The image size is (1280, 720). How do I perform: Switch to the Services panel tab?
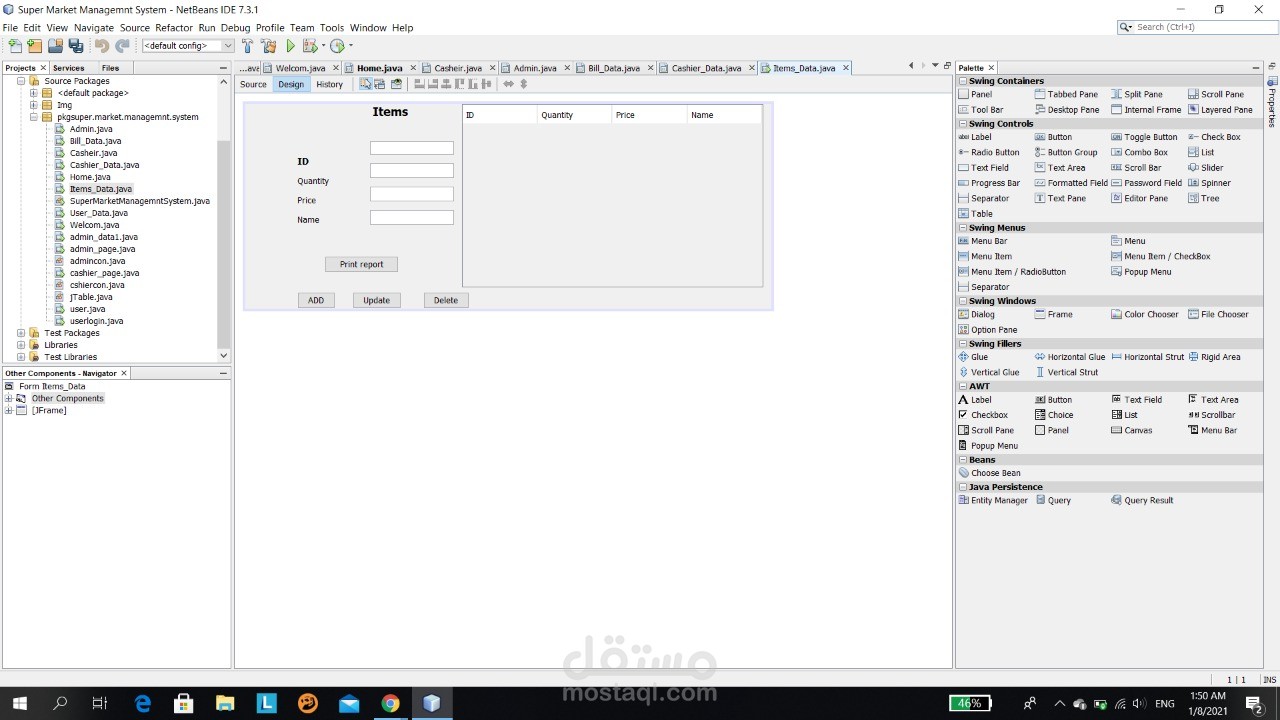[x=69, y=68]
